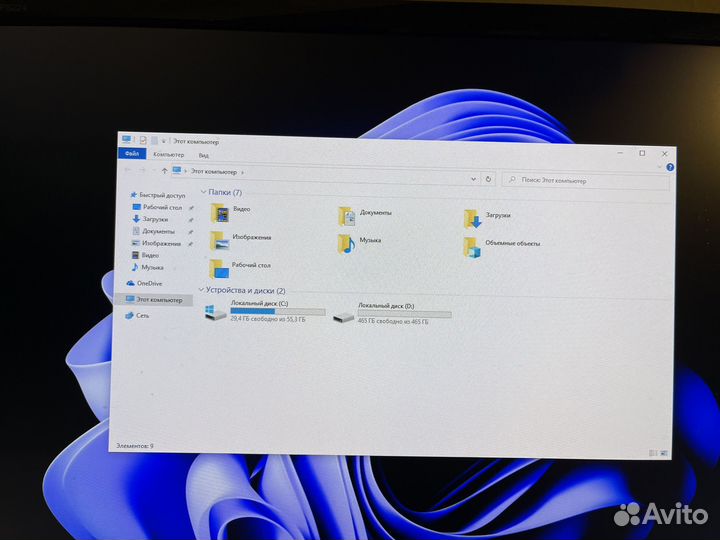Image resolution: width=720 pixels, height=540 pixels.
Task: Collapse the Папки (7) group
Action: click(203, 191)
